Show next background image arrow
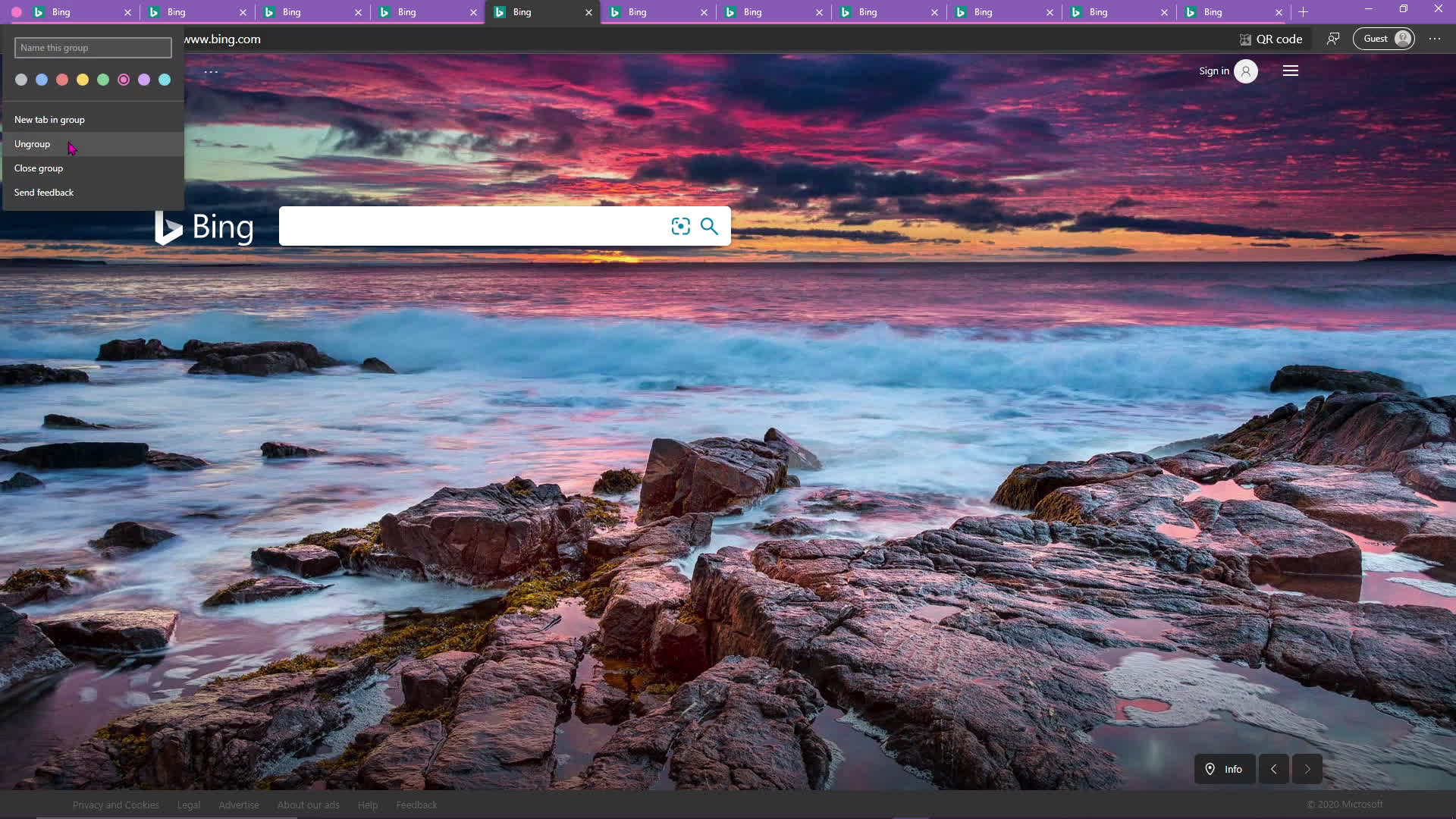Screen dimensions: 1456x819 (x=1307, y=768)
